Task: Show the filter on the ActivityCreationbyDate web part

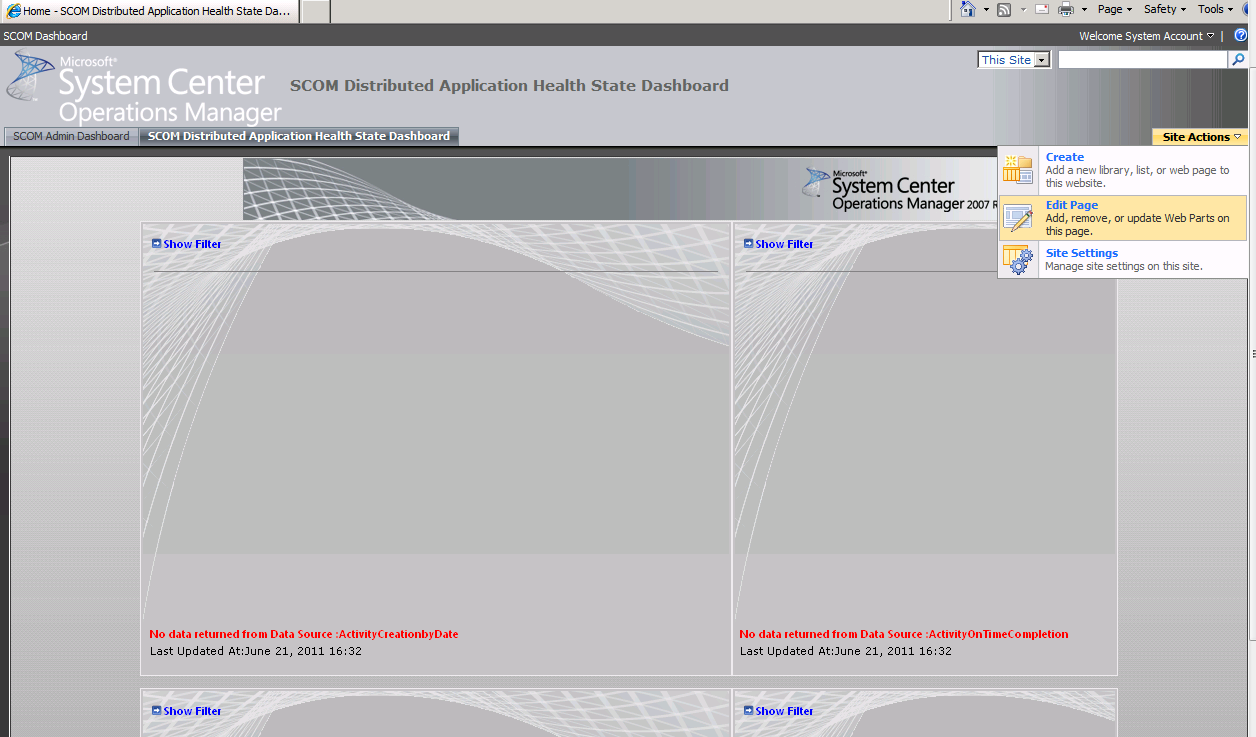Action: 186,243
